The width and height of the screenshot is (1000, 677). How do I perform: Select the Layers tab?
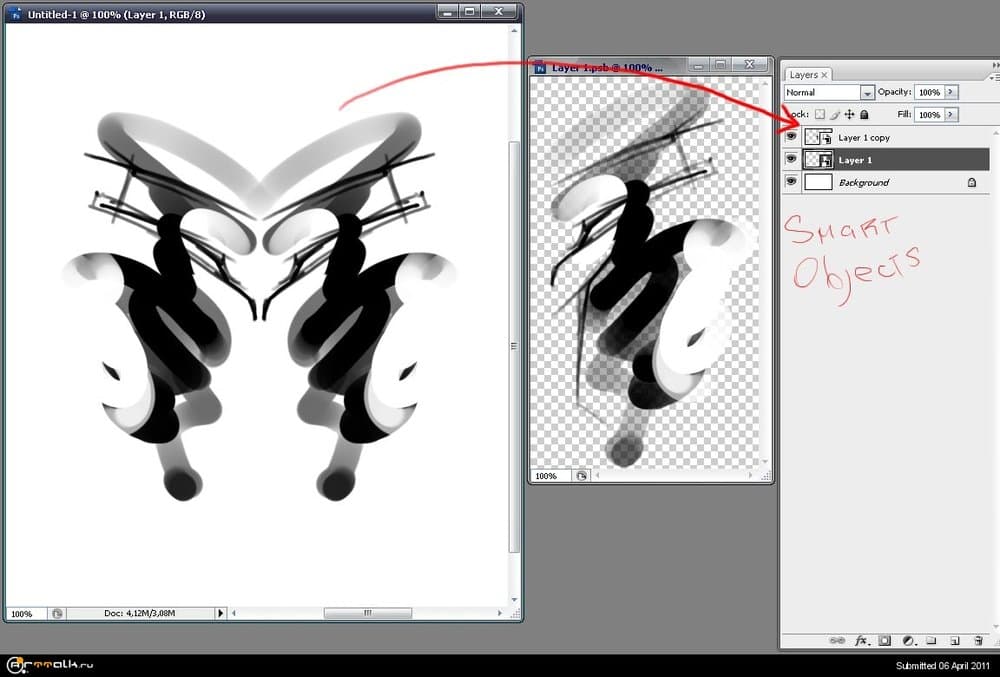click(803, 75)
